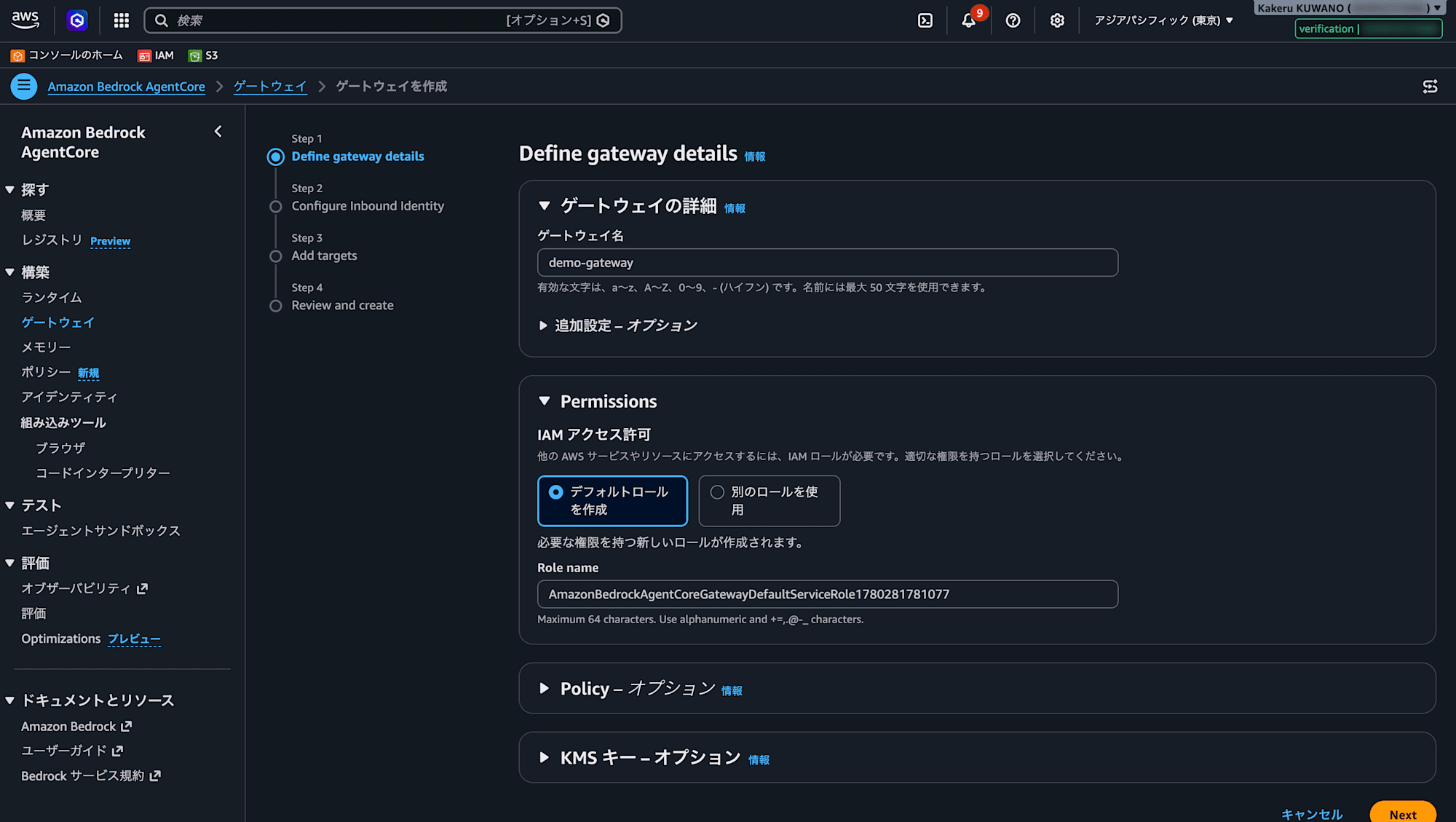Select Step 3 Add targets

click(x=324, y=256)
